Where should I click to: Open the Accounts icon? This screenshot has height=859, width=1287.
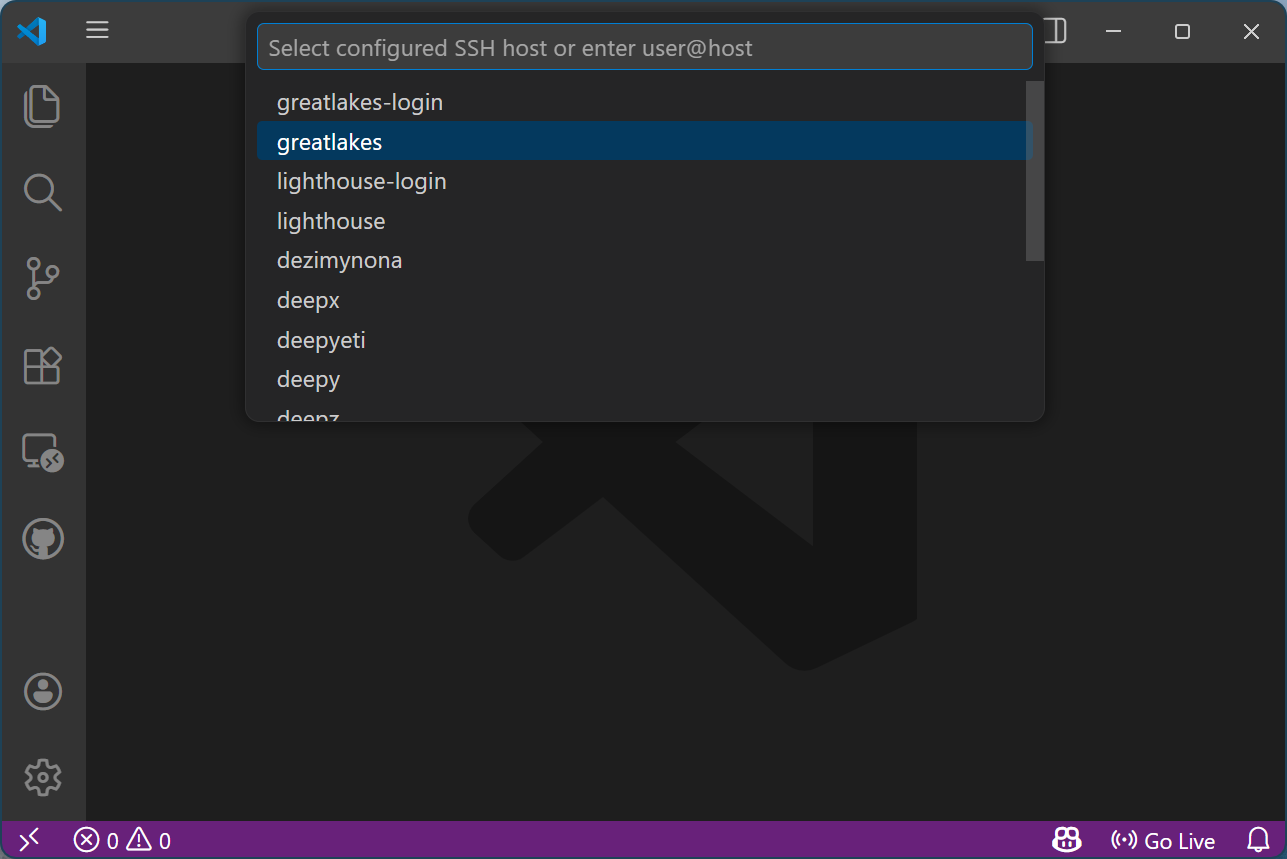[x=42, y=691]
